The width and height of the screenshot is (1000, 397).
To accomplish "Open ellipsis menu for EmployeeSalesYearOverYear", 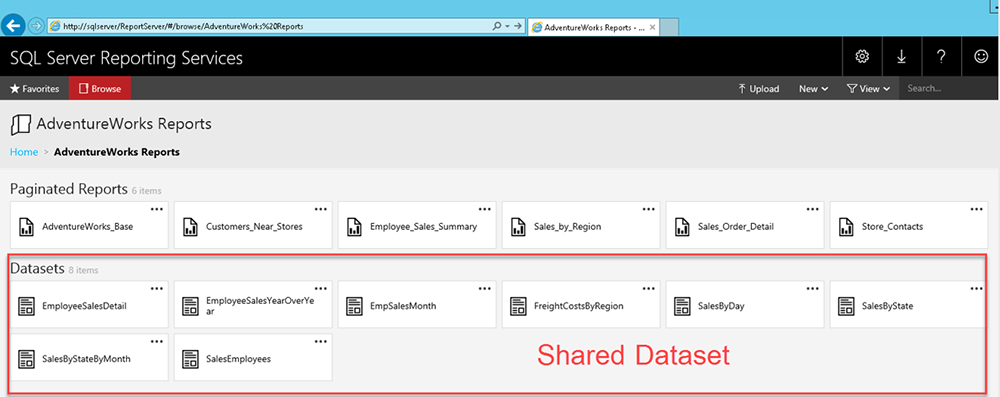I will point(321,288).
